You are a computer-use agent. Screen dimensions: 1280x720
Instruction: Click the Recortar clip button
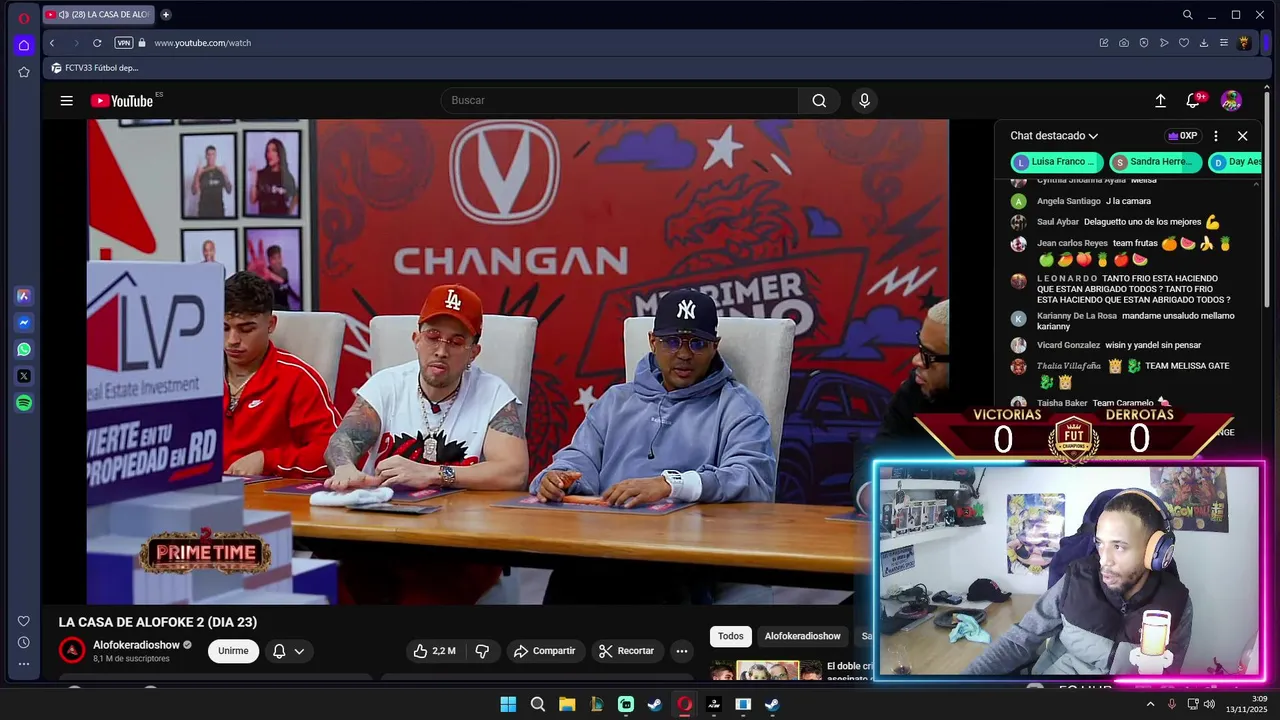[x=626, y=651]
